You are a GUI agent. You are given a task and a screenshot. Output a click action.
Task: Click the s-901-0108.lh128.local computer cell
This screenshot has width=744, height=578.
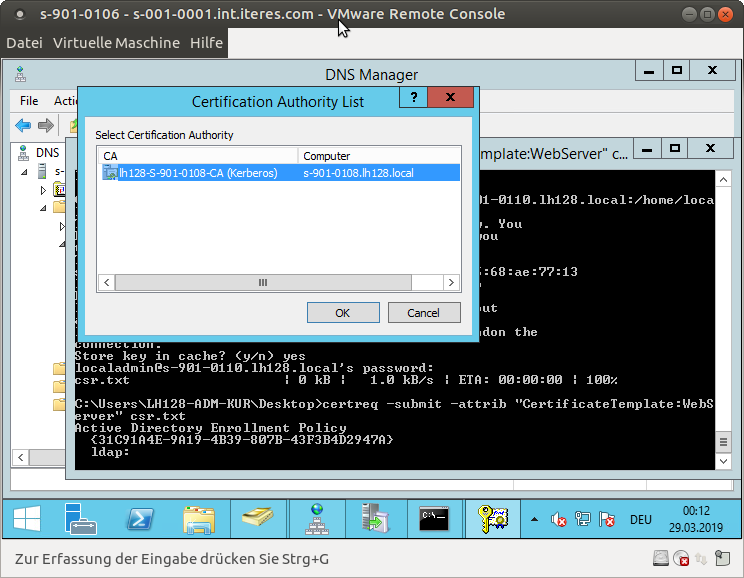358,173
